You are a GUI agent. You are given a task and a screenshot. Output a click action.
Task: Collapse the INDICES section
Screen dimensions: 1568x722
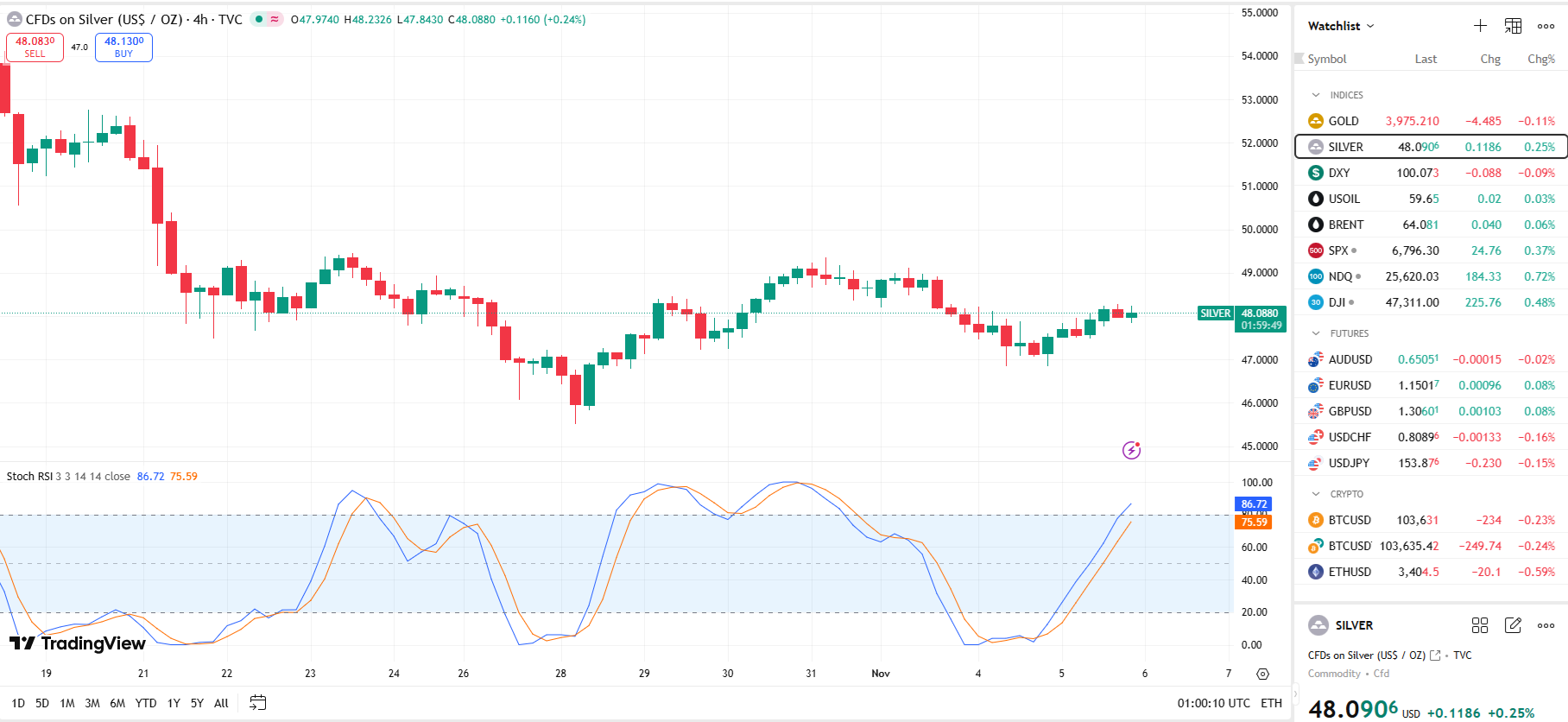click(x=1316, y=95)
